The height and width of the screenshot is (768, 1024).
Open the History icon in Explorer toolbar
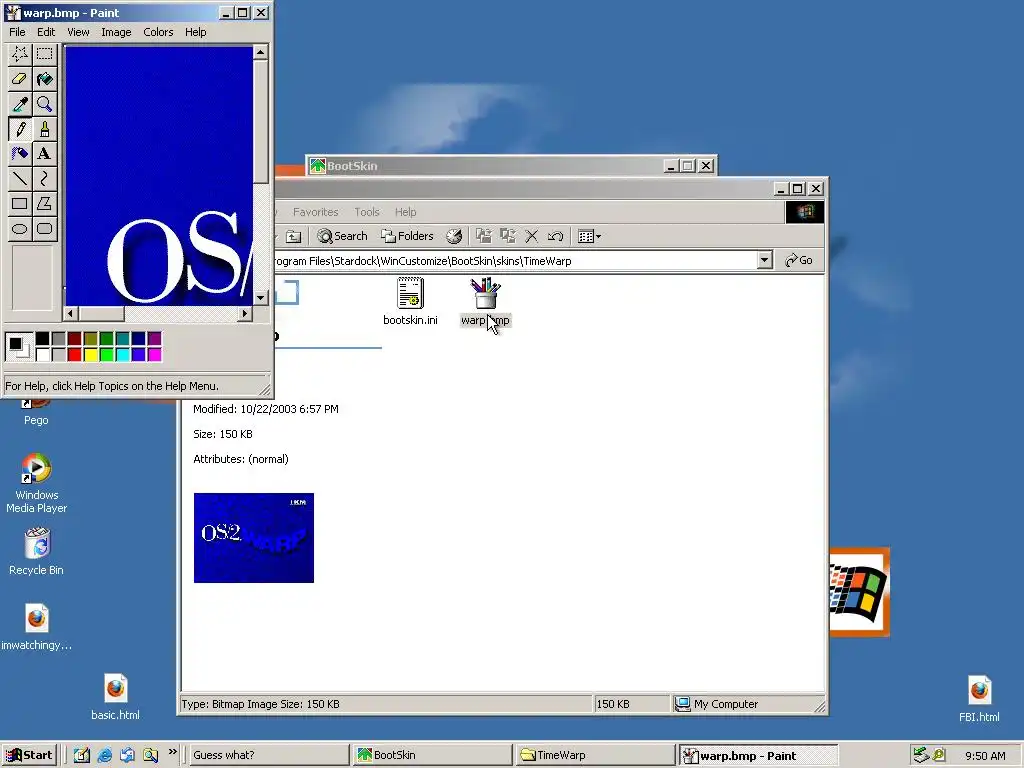point(454,236)
